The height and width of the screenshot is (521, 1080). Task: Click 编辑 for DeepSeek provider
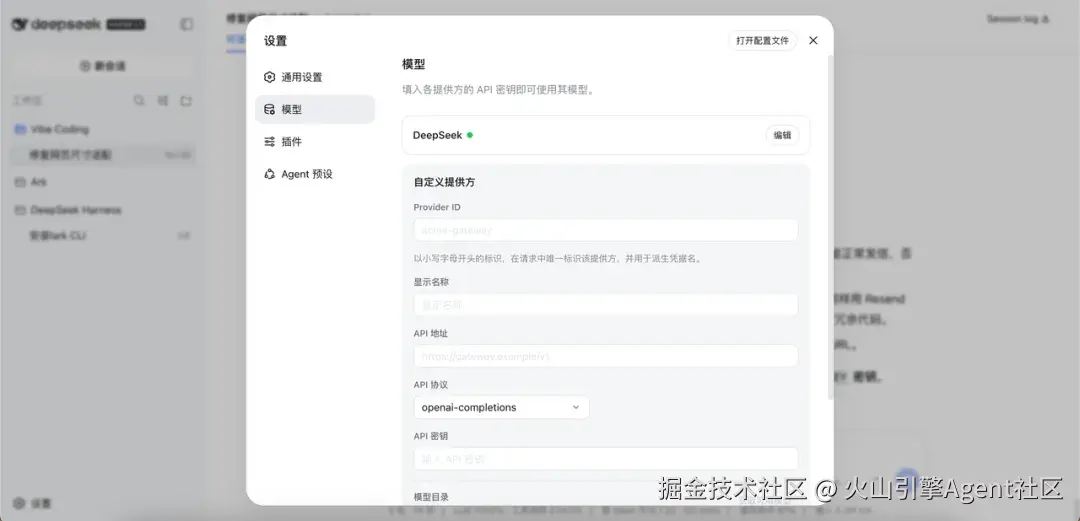782,135
